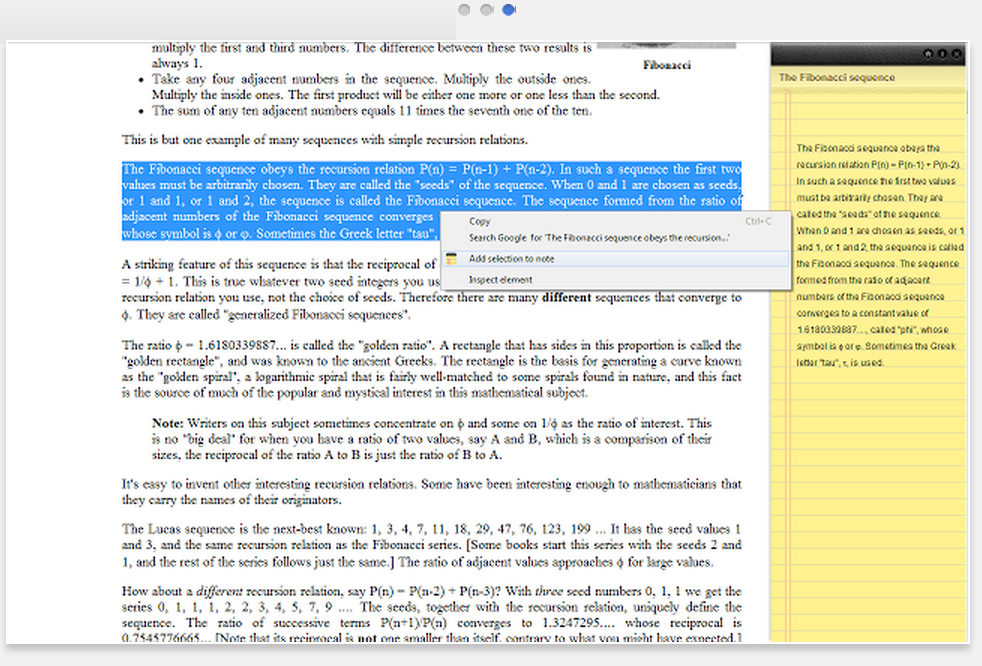Click the 'Fibonacci' caption under the portrait
The image size is (982, 666).
click(666, 65)
